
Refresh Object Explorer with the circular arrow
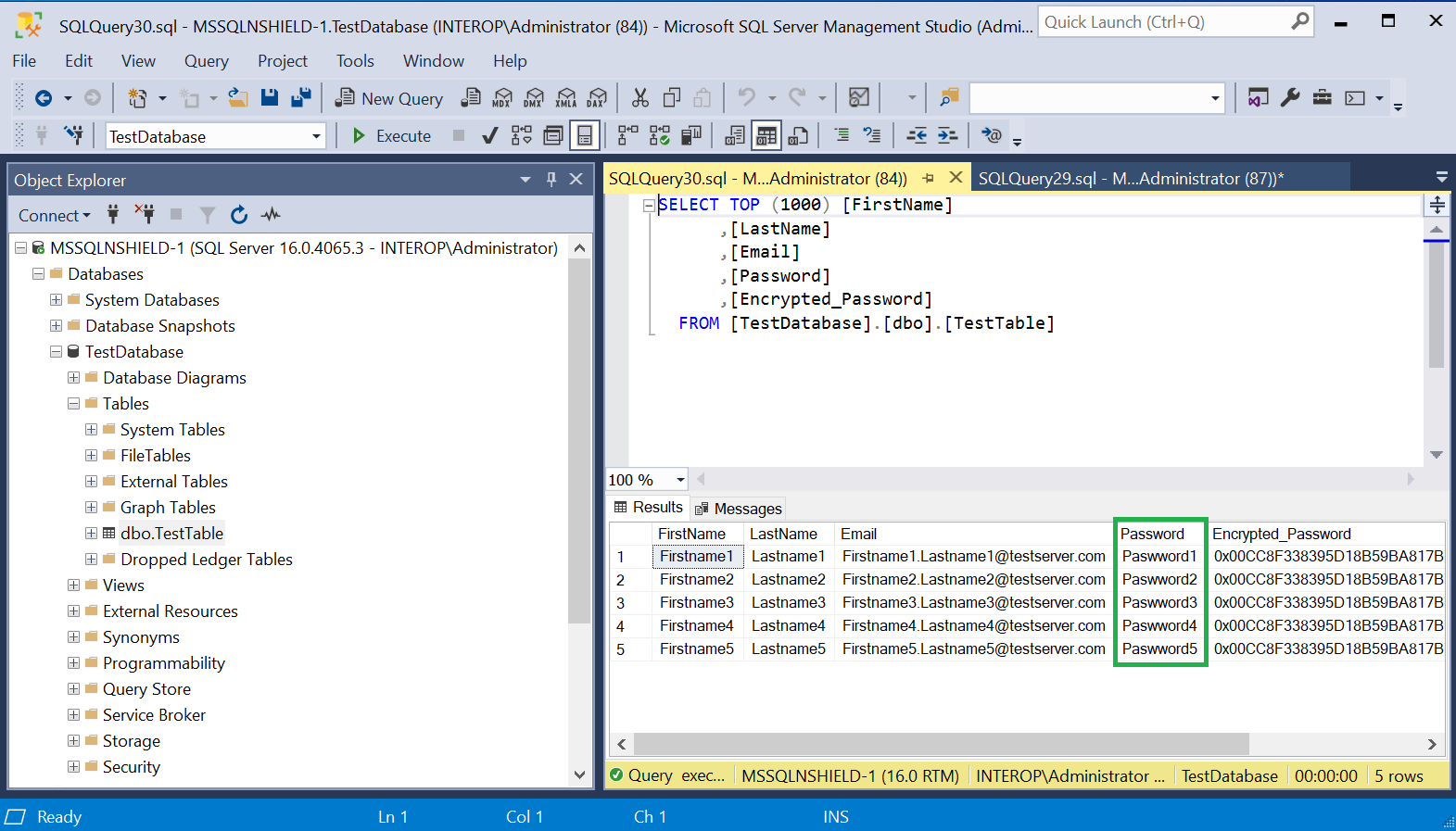point(239,215)
